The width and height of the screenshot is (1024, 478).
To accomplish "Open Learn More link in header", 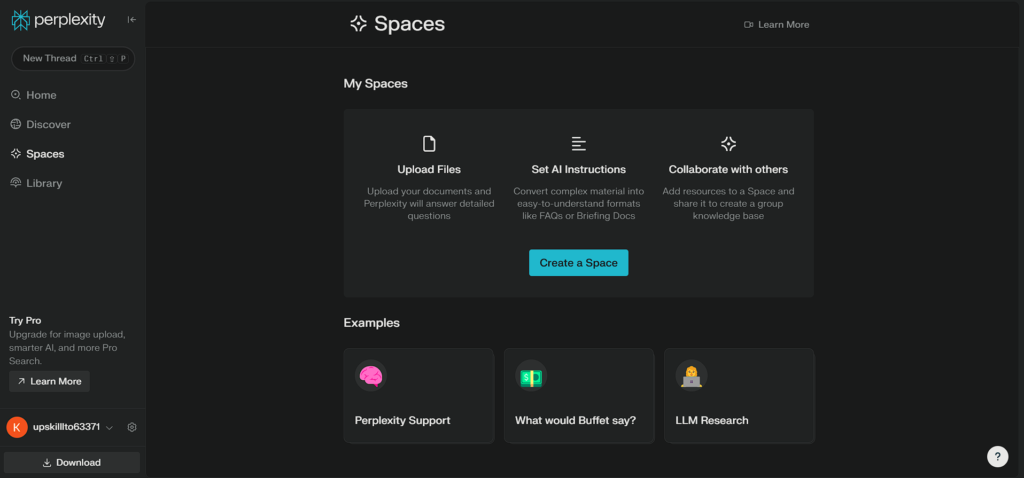I will [x=776, y=25].
